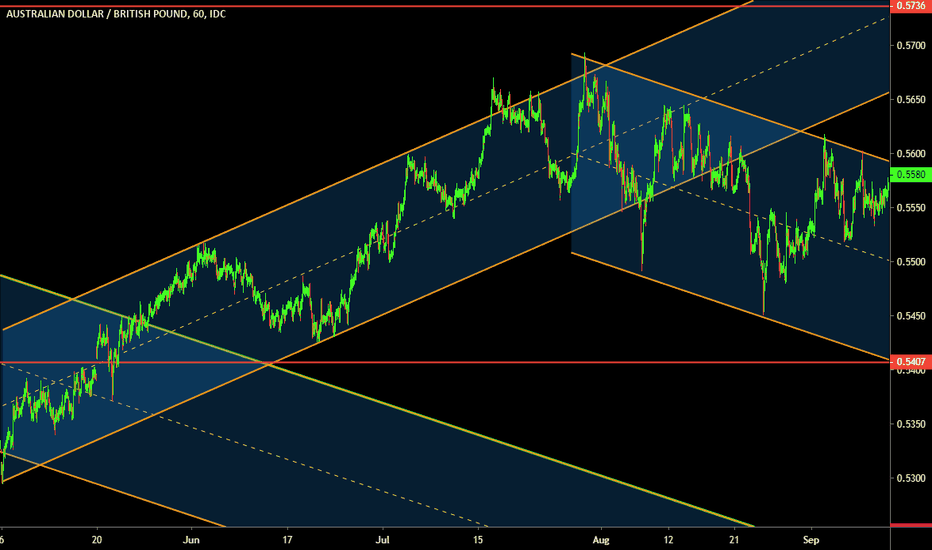Viewport: 932px width, 550px height.
Task: Click the 0.5350 price axis value
Action: click(x=911, y=424)
